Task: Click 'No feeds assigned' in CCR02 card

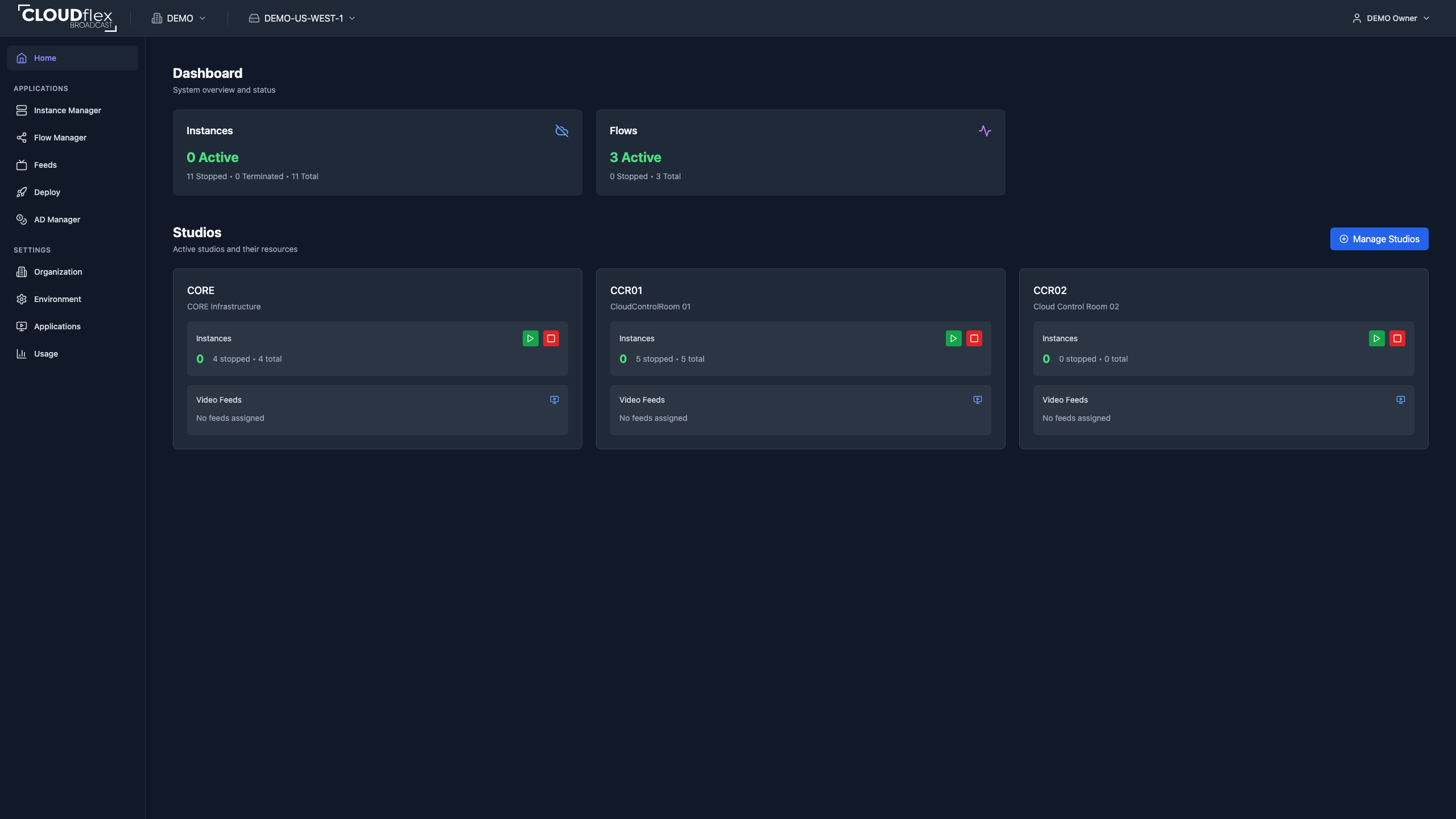Action: coord(1077,418)
